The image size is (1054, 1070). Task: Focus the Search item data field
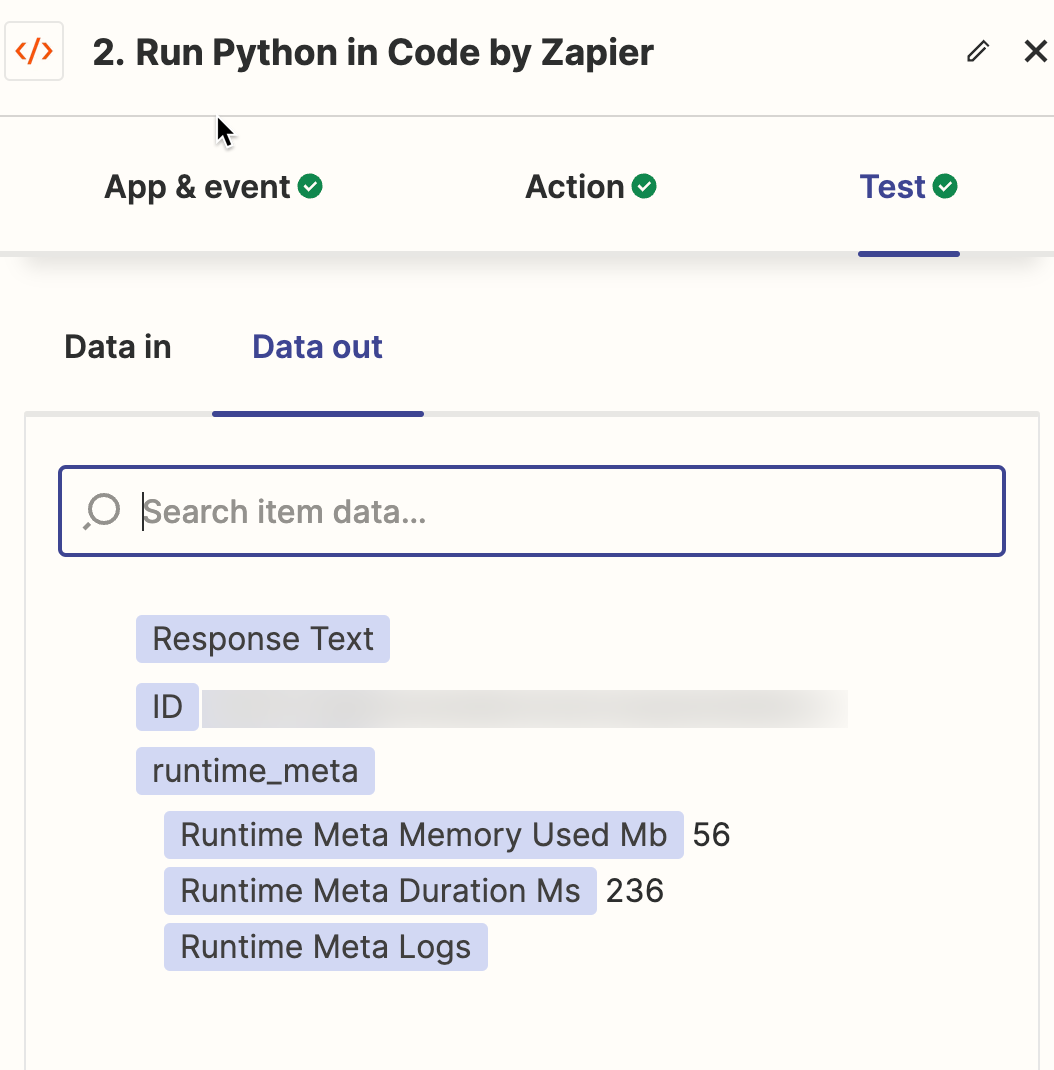tap(570, 511)
